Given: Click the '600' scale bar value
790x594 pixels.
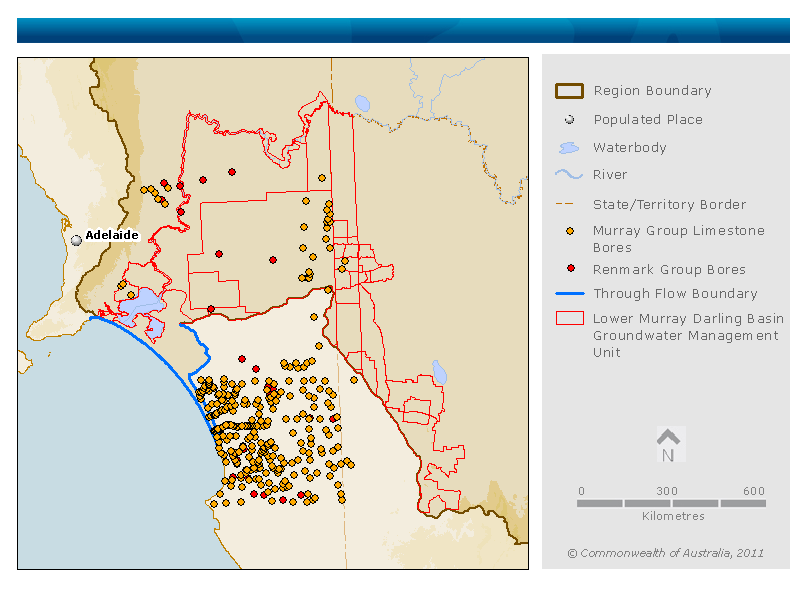Looking at the screenshot, I should (x=754, y=491).
